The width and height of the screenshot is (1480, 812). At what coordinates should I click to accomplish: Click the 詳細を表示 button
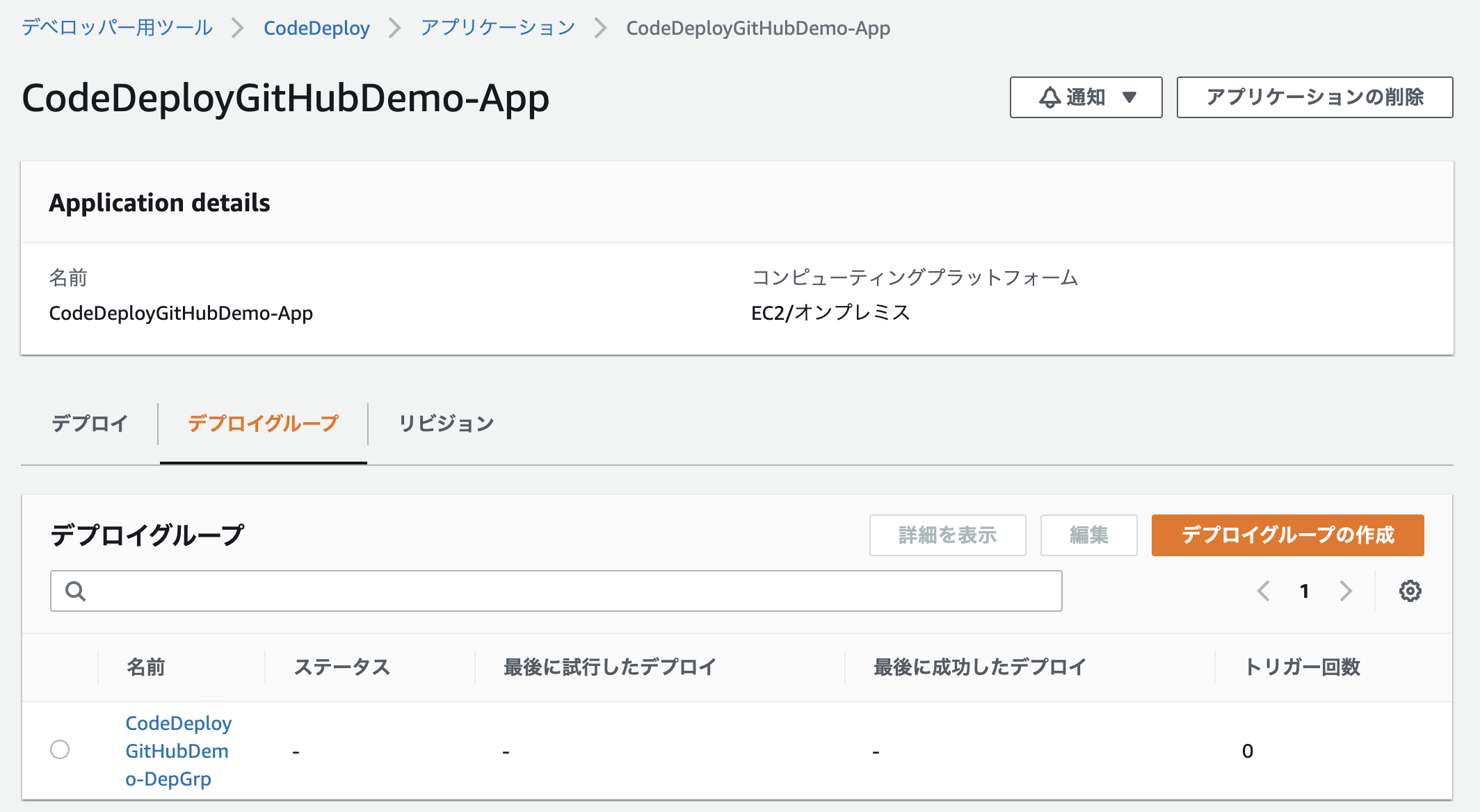coord(948,535)
